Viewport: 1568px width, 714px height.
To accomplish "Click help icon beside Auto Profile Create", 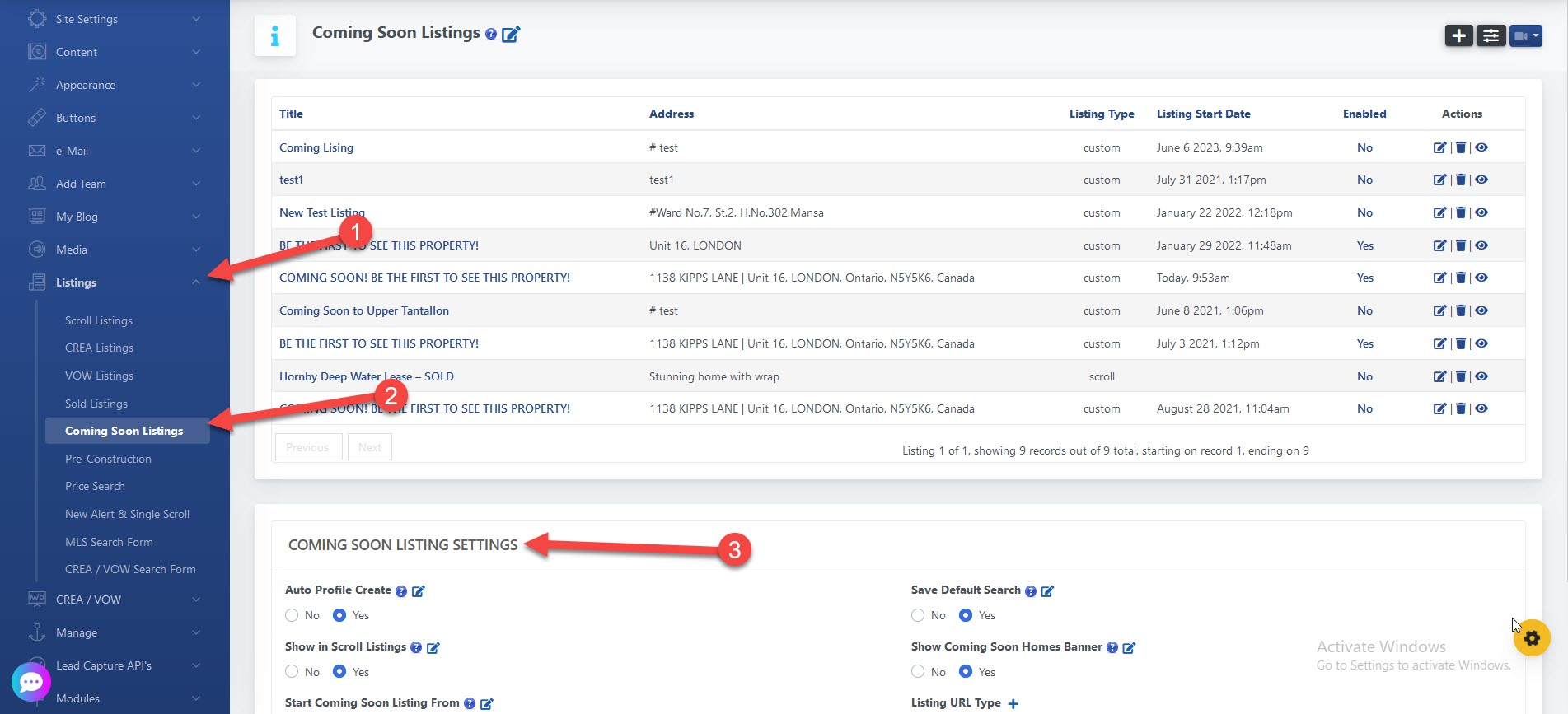I will pos(401,591).
